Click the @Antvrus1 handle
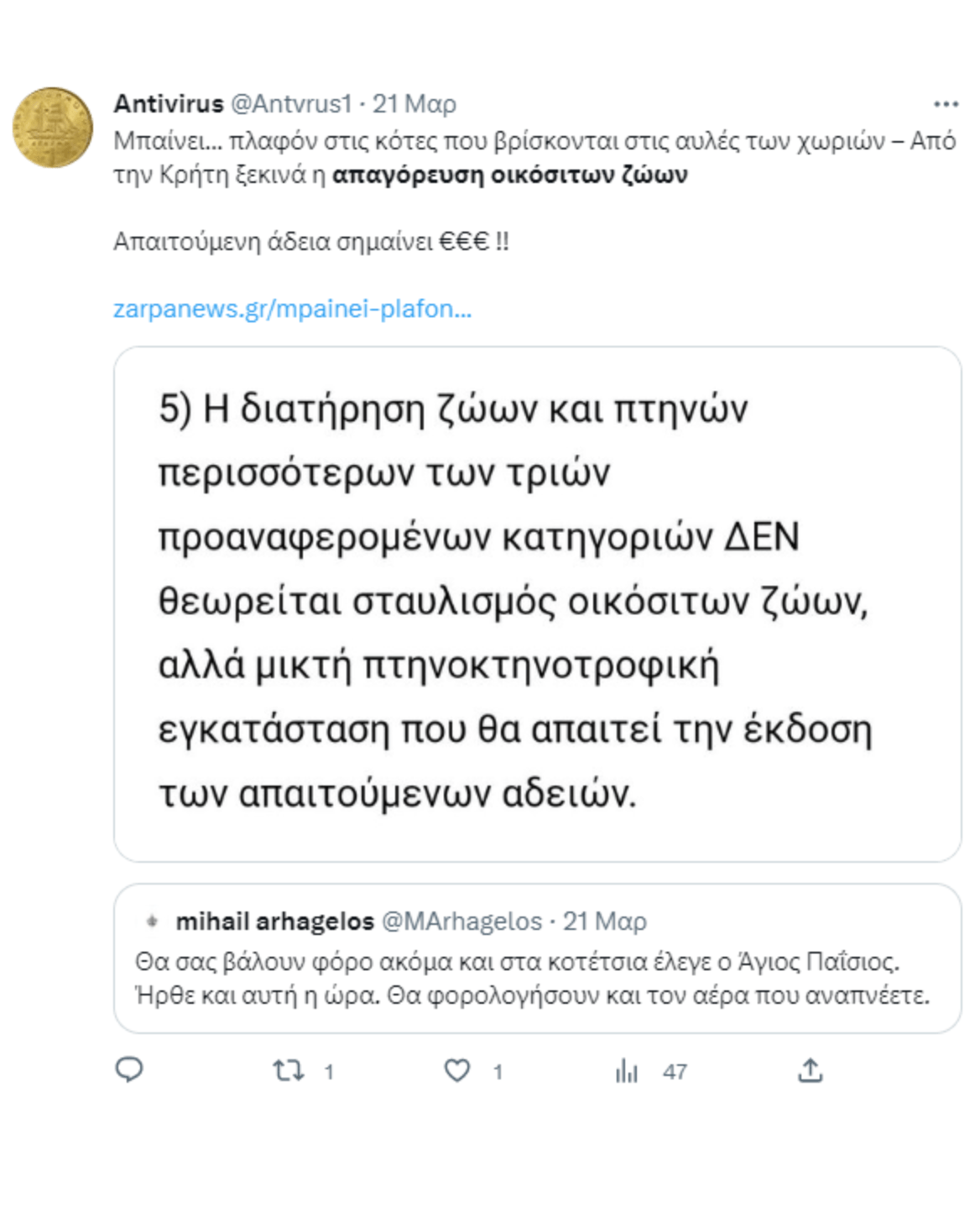 pyautogui.click(x=290, y=104)
